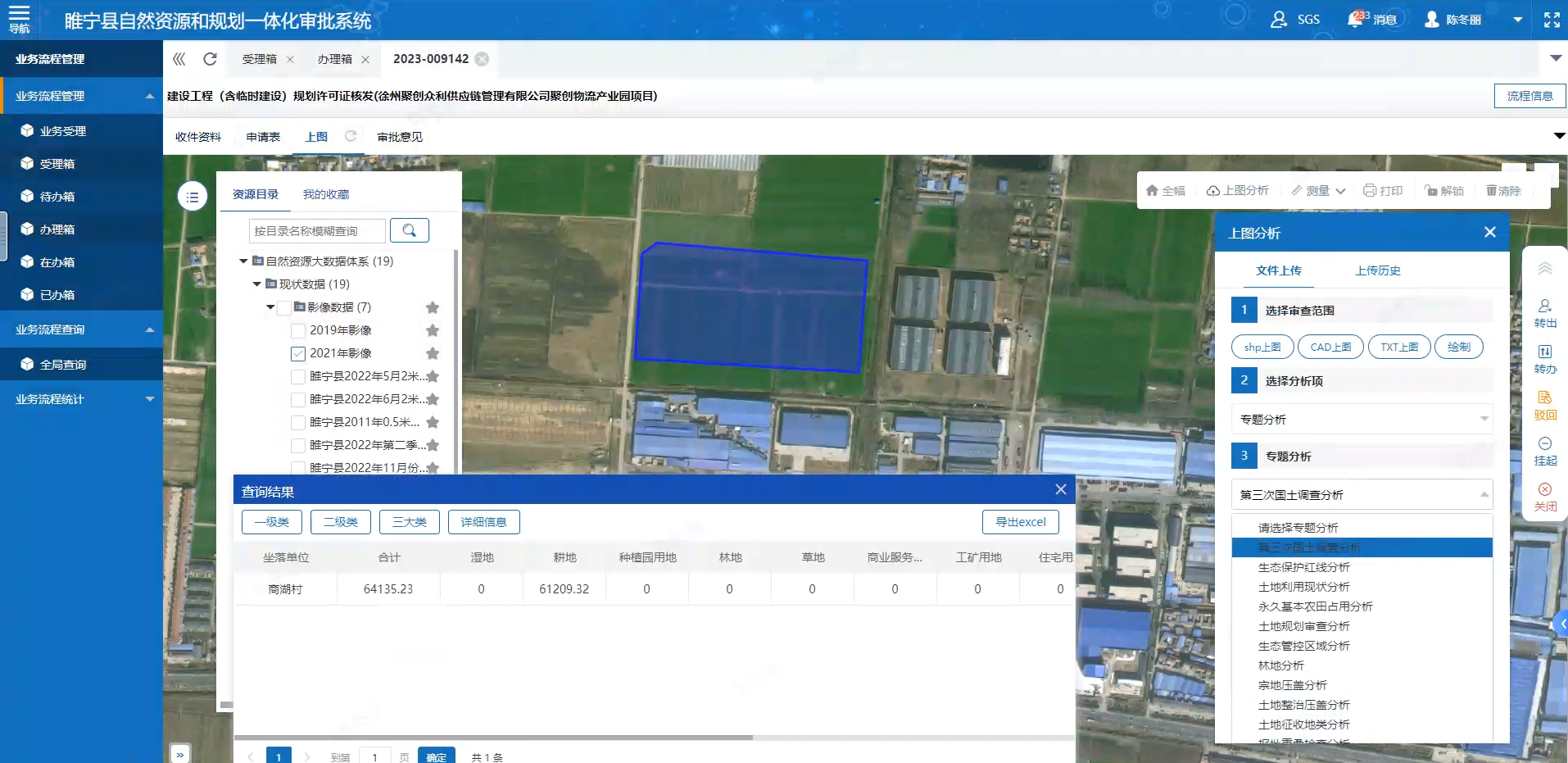Screen dimensions: 1568x763
Task: Favorite the 2021年影像 star
Action: (433, 353)
